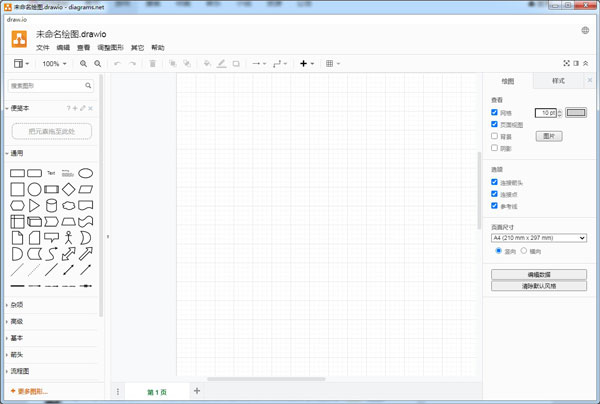Open the 帮助 Help menu
Image resolution: width=600 pixels, height=404 pixels.
click(158, 47)
